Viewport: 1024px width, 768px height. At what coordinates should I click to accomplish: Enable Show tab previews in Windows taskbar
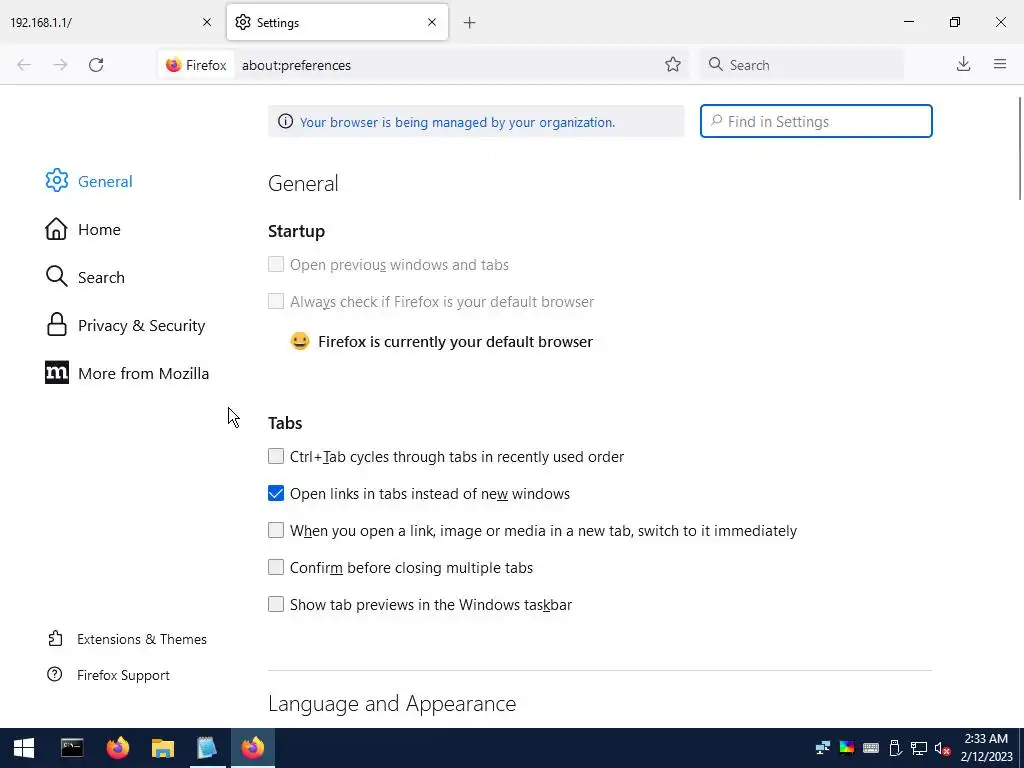point(276,604)
